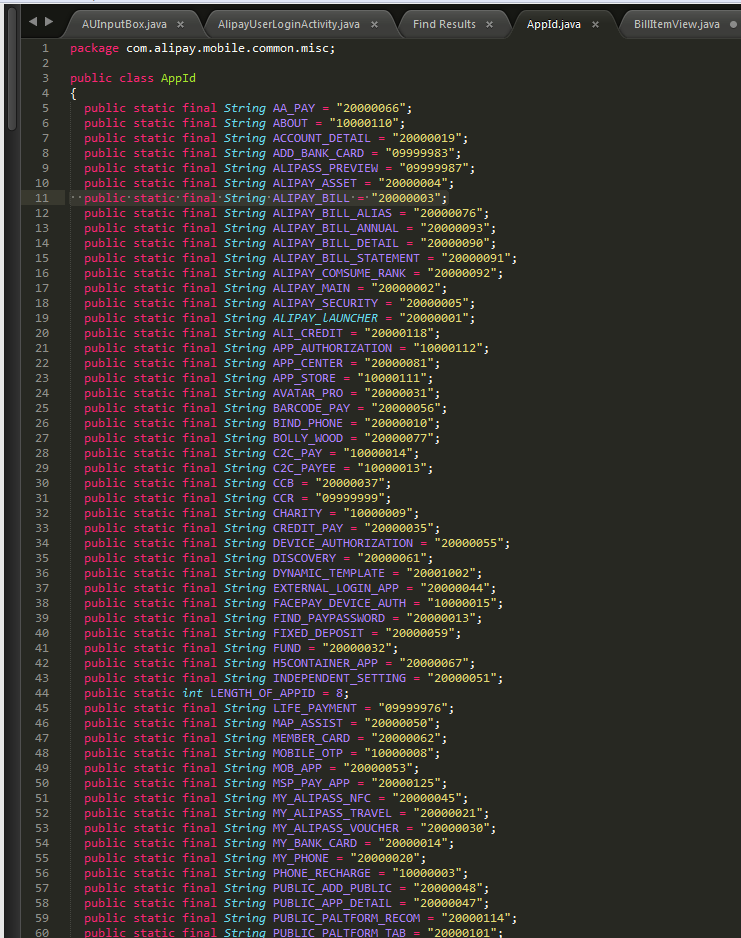The image size is (741, 938).
Task: Click the highlighted ALIPAY_LAUNCHER constant
Action: 325,318
